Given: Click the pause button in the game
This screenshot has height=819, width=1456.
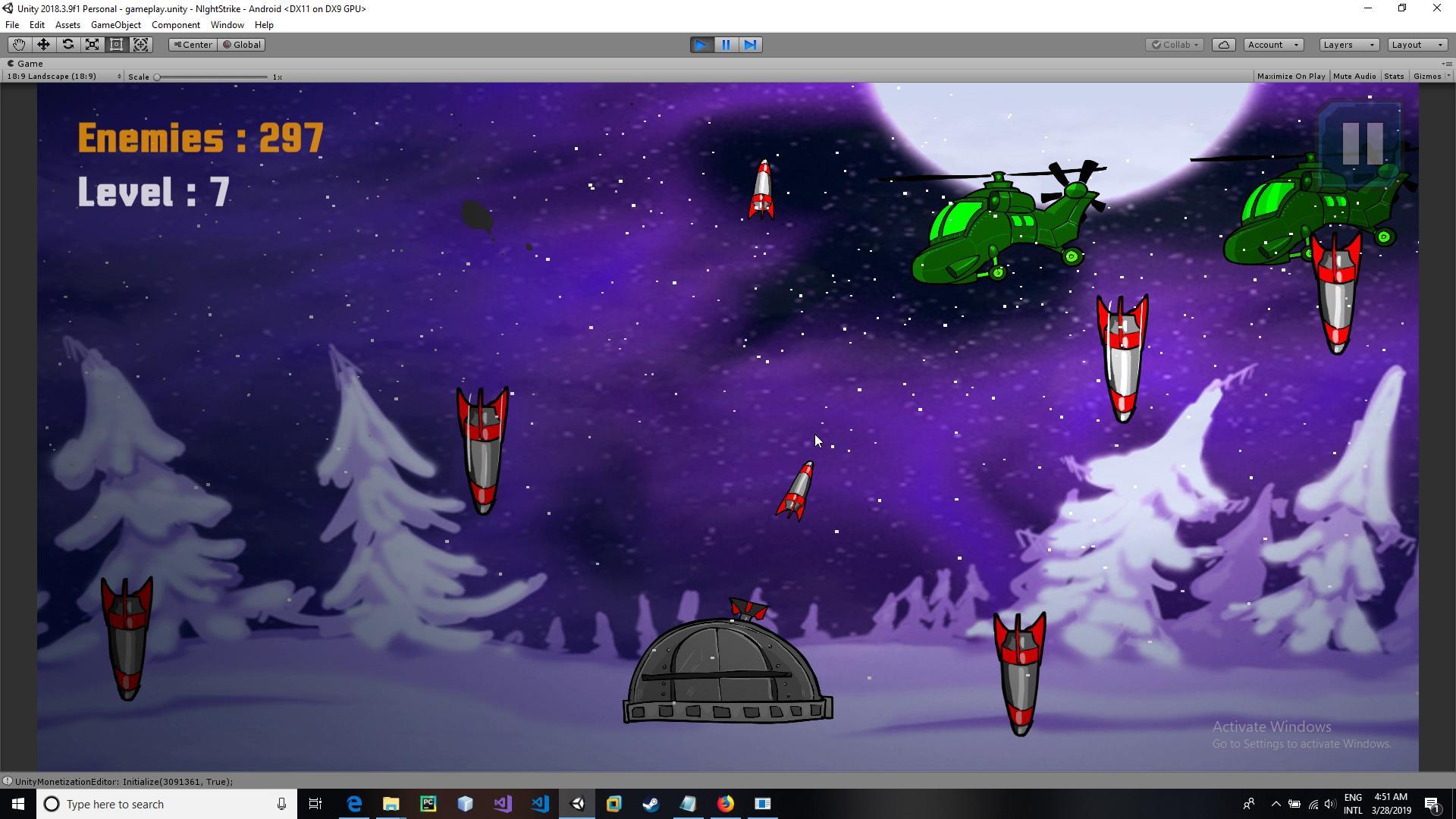Looking at the screenshot, I should pyautogui.click(x=1360, y=140).
